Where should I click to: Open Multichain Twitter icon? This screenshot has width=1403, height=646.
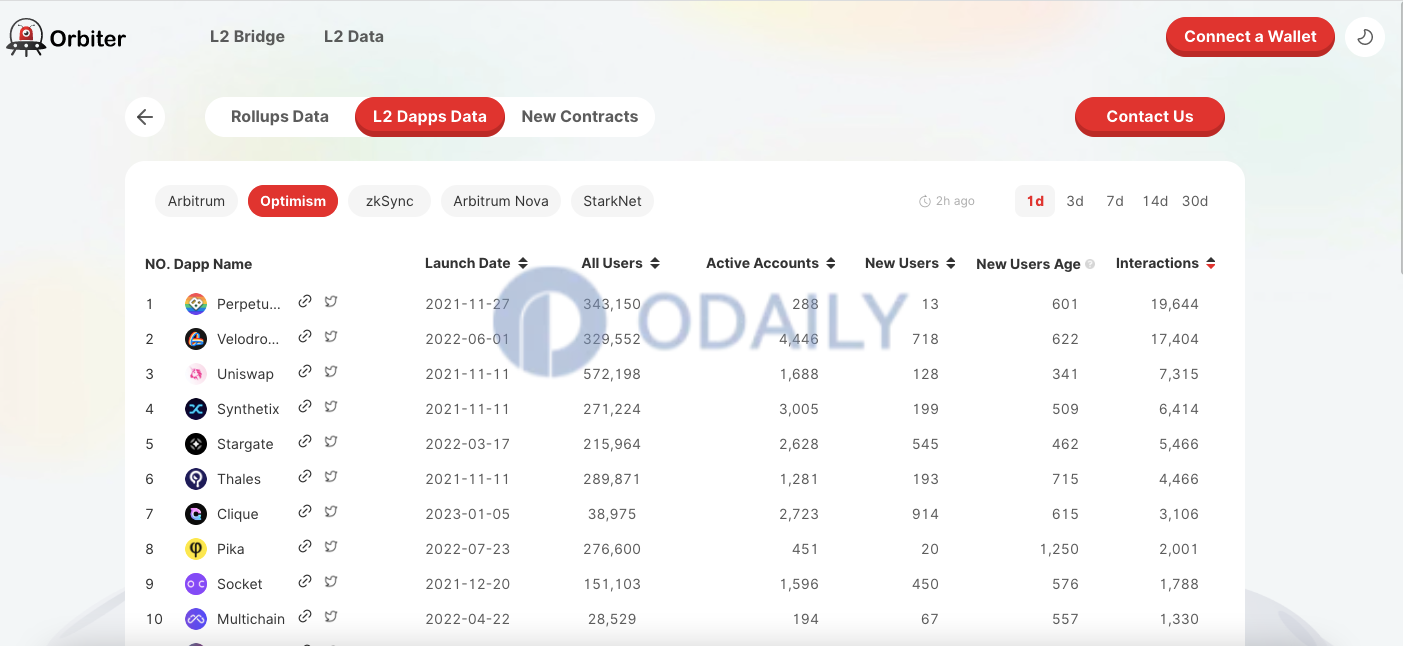[x=331, y=616]
